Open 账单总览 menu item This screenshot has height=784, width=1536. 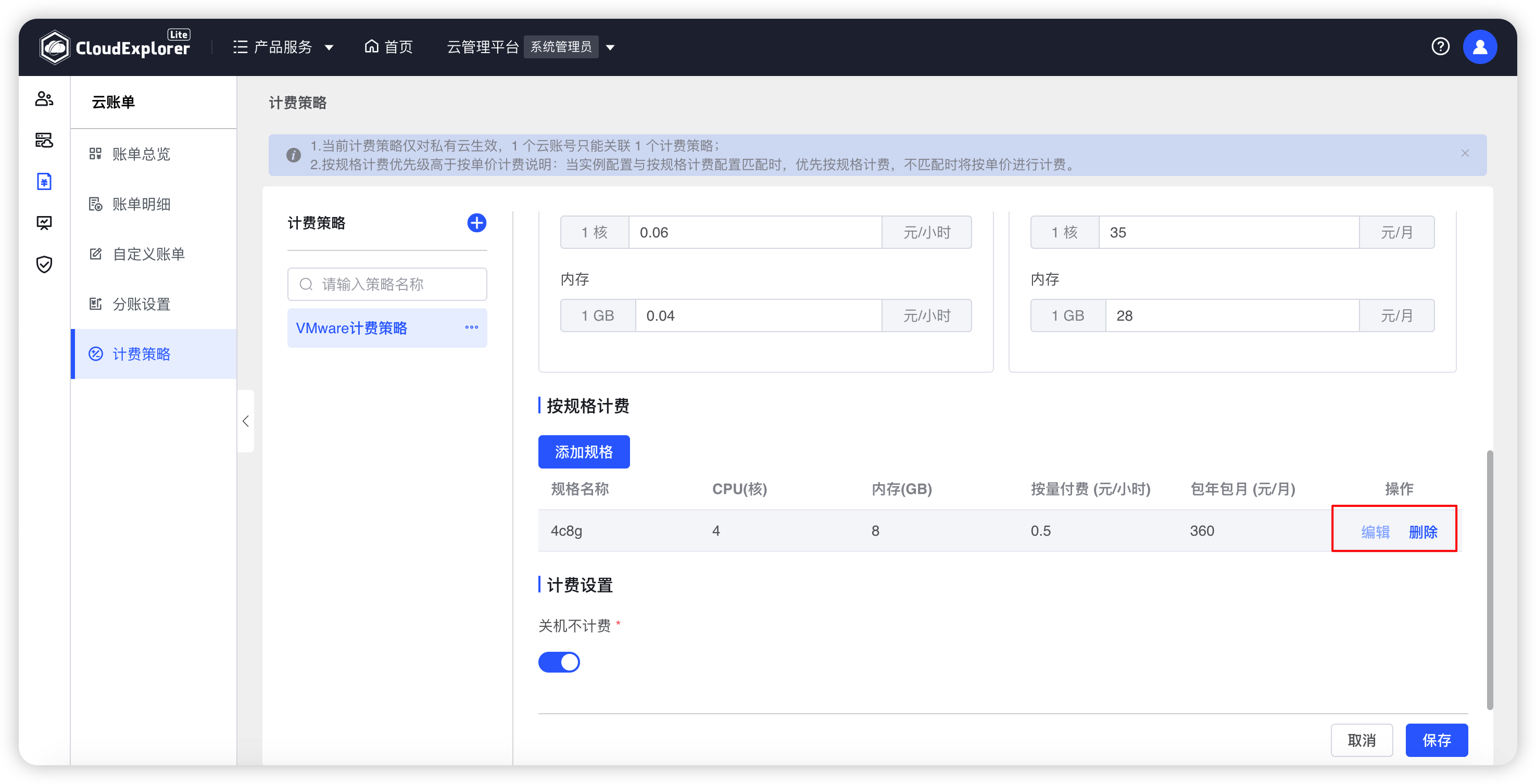[154, 155]
